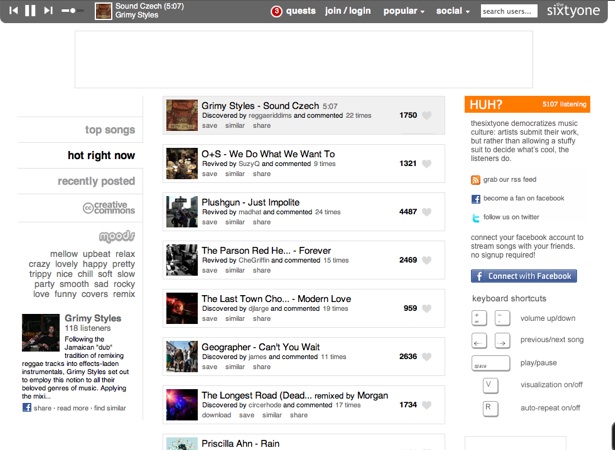Expand the popular dropdown menu
This screenshot has width=615, height=450.
click(x=404, y=11)
